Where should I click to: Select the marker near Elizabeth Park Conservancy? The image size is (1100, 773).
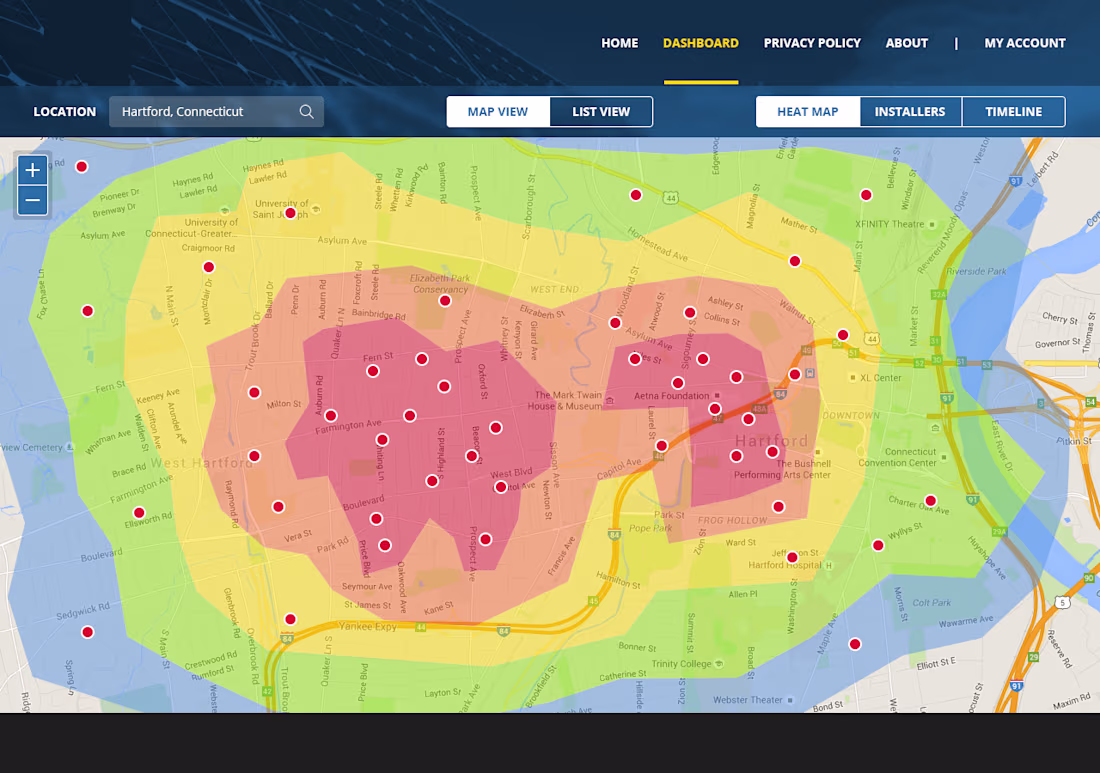[x=445, y=300]
